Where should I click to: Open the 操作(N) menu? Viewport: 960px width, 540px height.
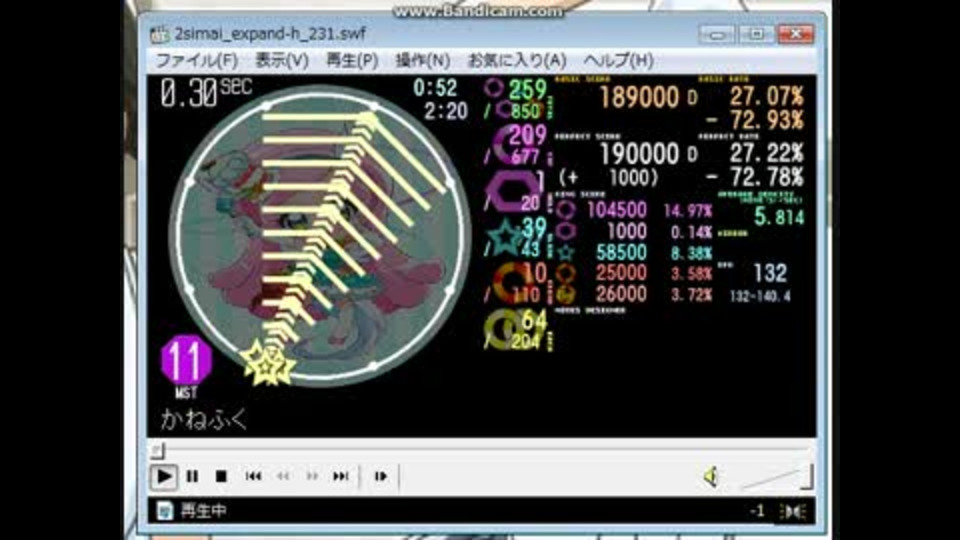[423, 61]
